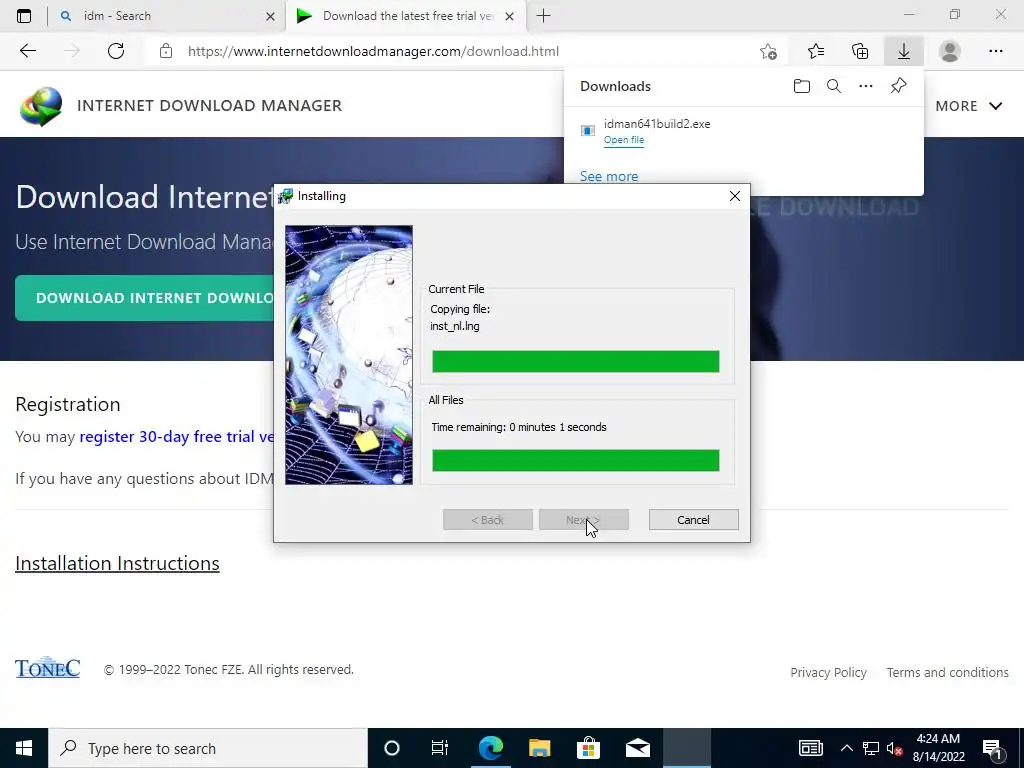Open a new tab with the plus button

click(543, 16)
